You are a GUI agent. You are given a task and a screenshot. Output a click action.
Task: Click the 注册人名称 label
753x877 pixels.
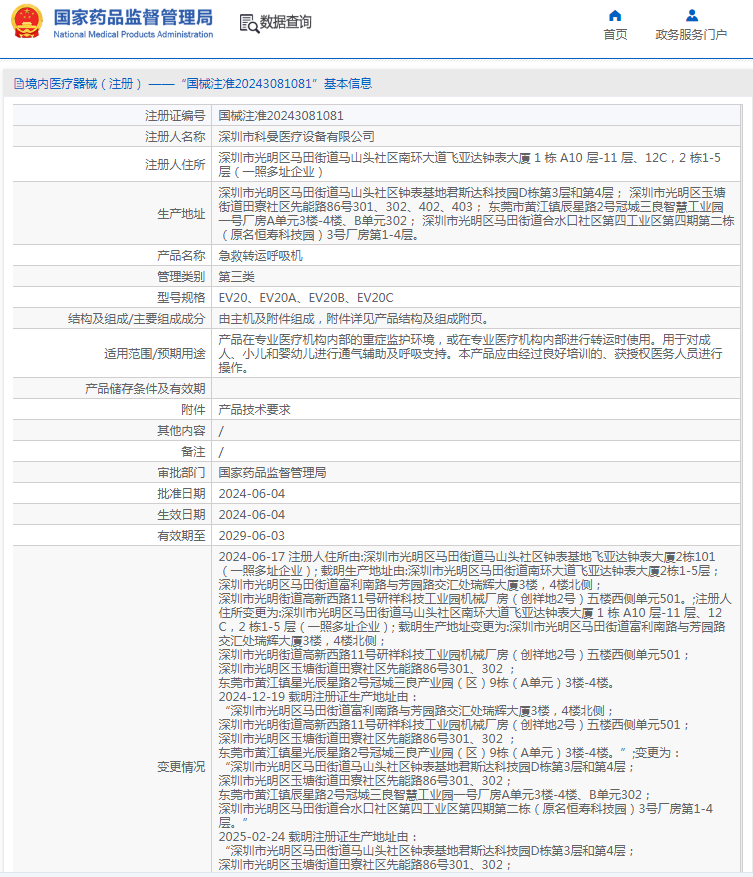175,137
